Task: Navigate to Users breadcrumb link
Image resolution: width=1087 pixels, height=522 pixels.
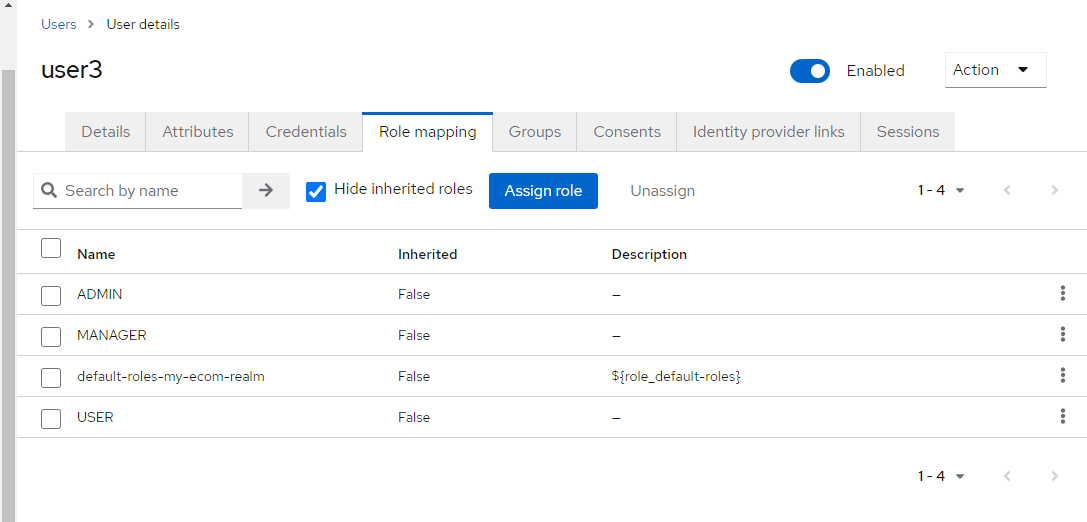Action: [59, 24]
